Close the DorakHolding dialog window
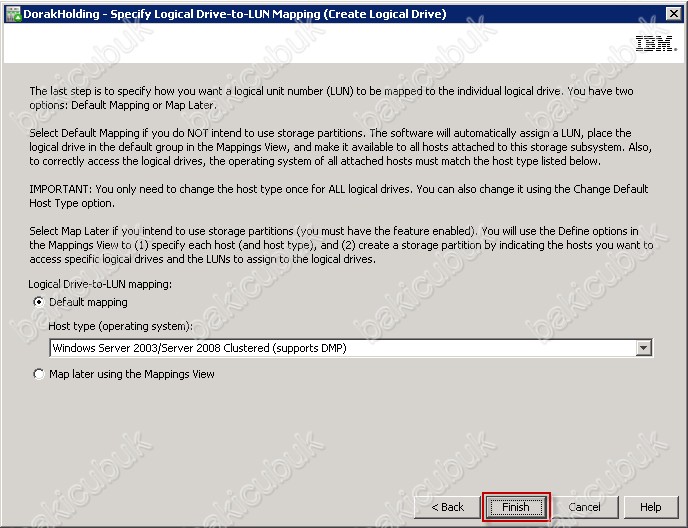The width and height of the screenshot is (688, 528). 674,14
